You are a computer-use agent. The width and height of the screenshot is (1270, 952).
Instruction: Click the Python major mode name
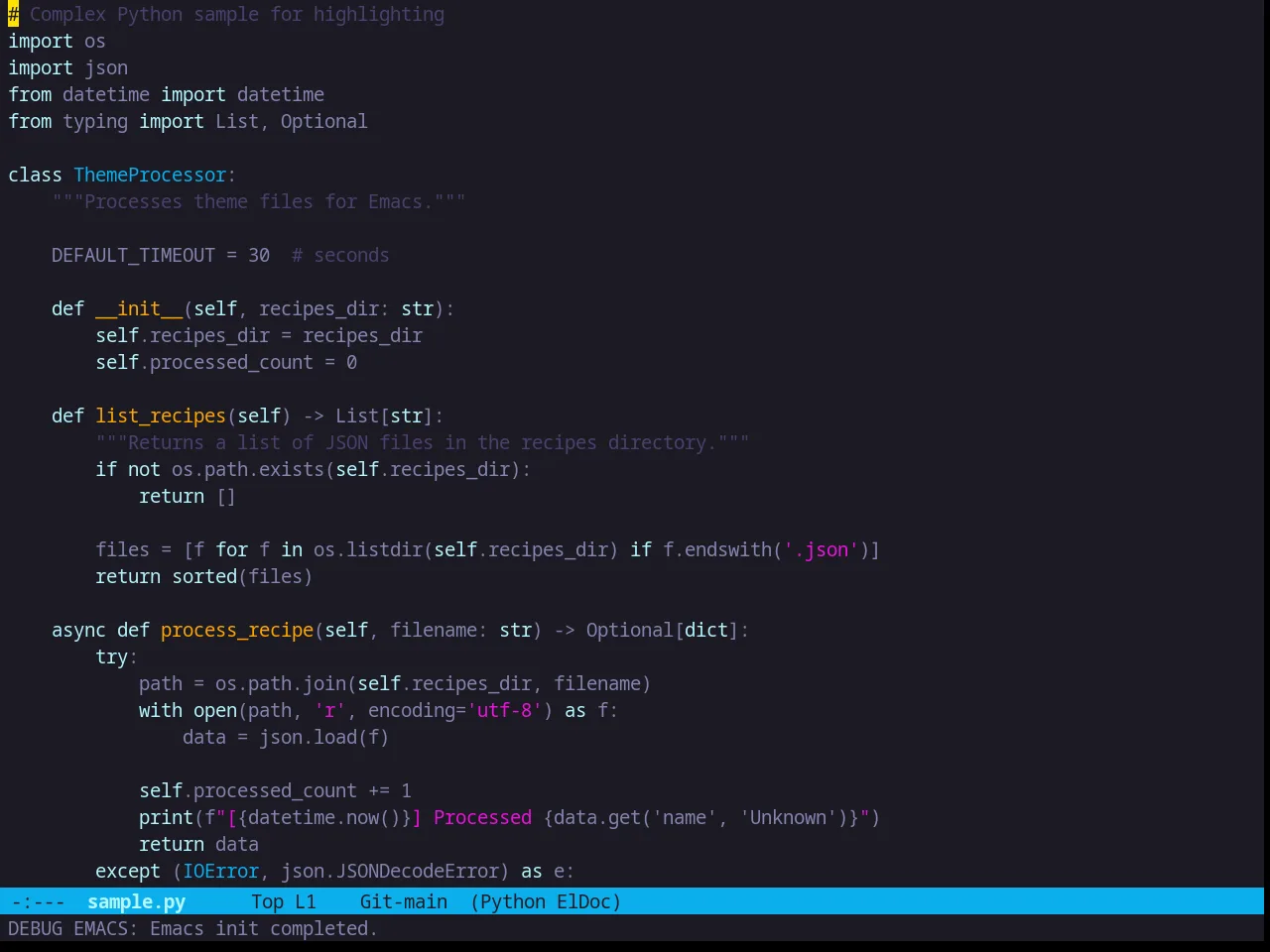click(x=513, y=901)
